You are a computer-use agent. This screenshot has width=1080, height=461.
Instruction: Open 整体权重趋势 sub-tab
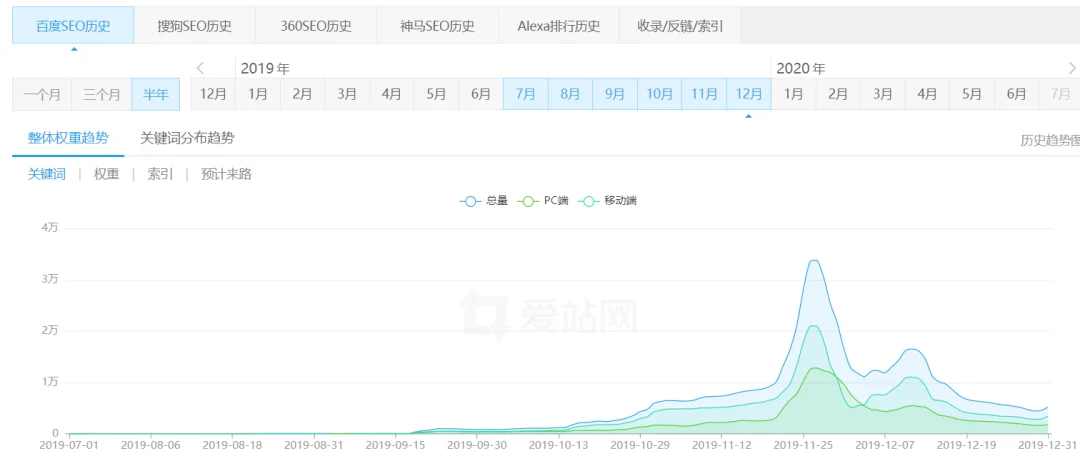(68, 138)
